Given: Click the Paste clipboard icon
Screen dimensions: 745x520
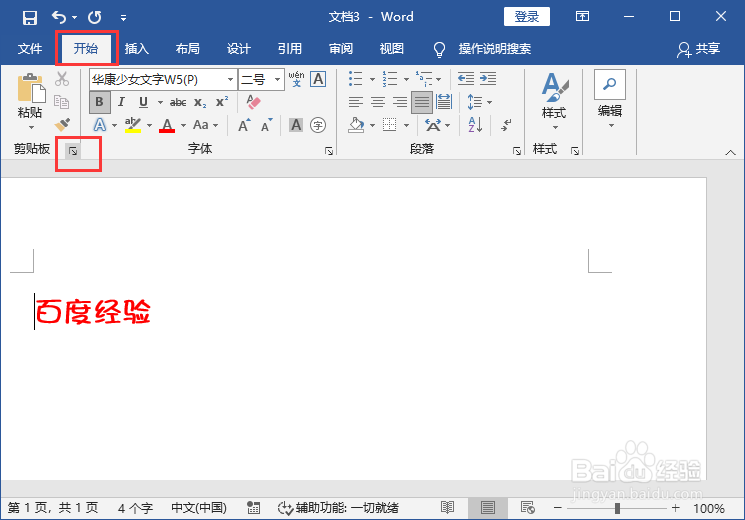Looking at the screenshot, I should pos(31,88).
